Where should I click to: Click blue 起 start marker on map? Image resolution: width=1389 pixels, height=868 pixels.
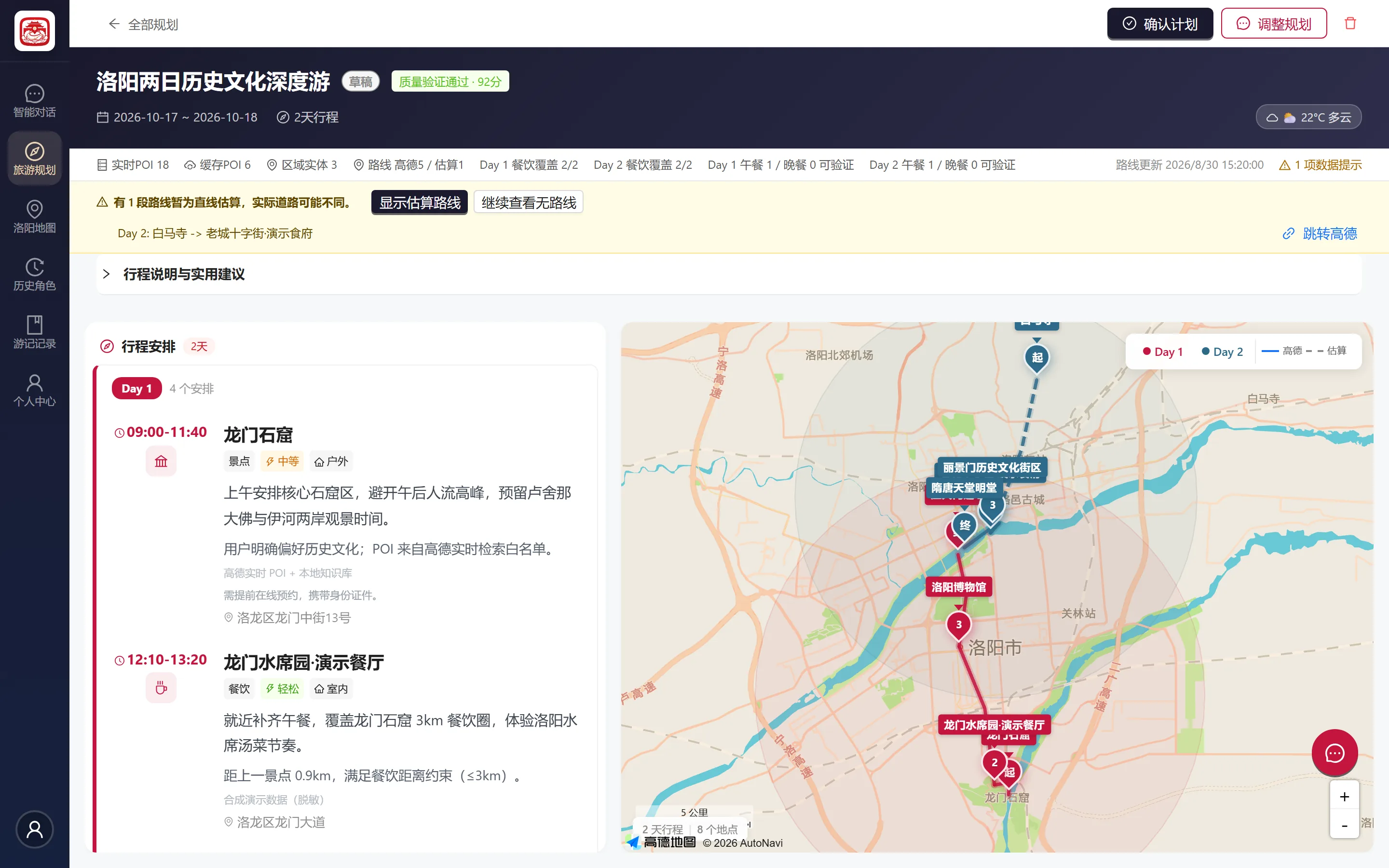[x=1037, y=358]
